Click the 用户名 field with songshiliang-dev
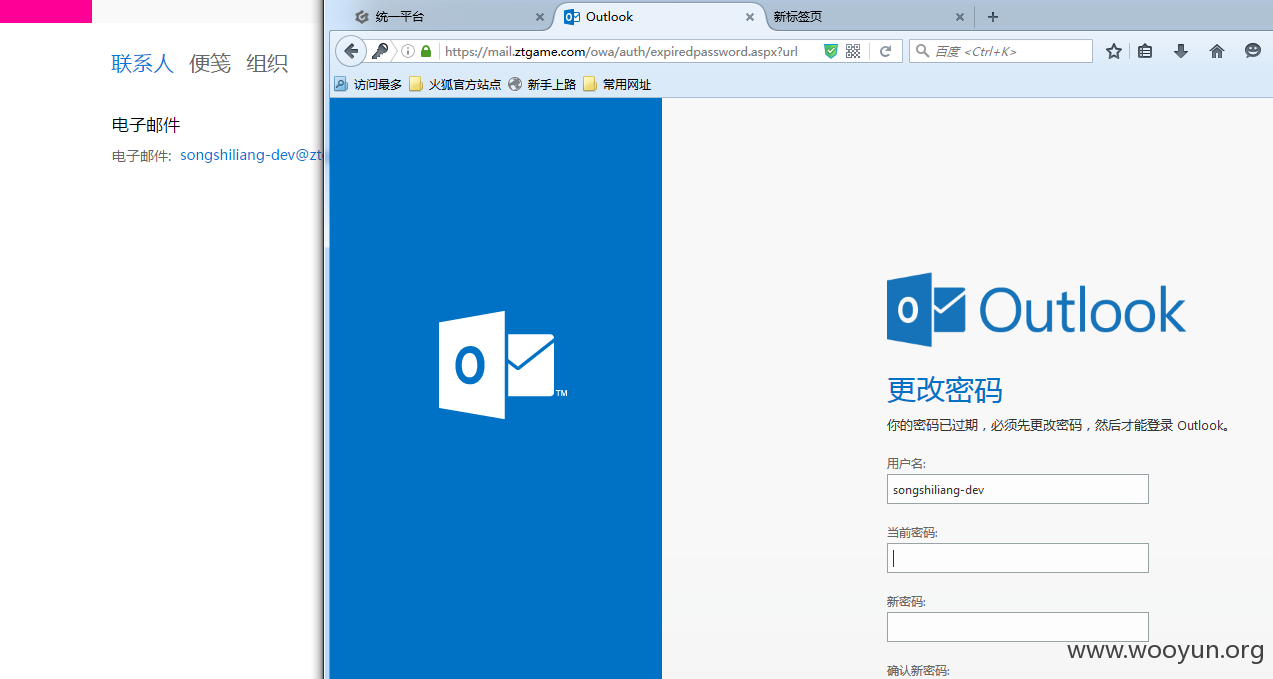 point(1017,489)
